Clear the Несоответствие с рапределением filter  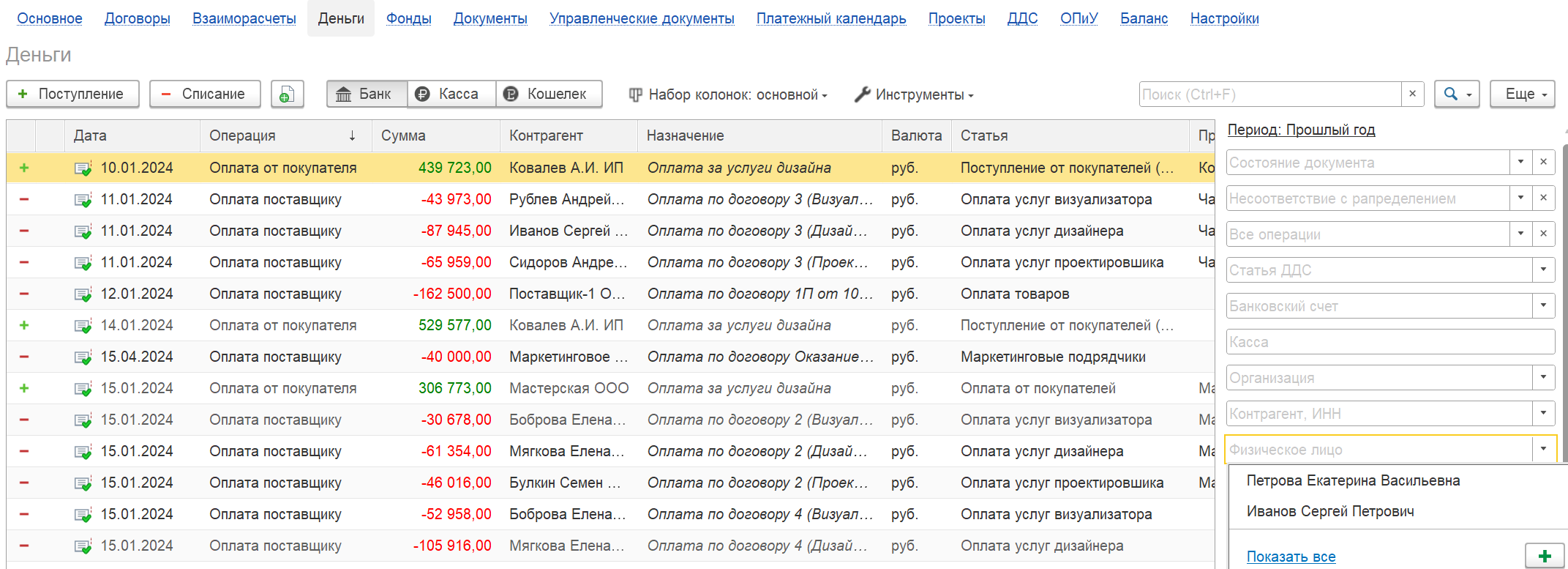tap(1543, 198)
